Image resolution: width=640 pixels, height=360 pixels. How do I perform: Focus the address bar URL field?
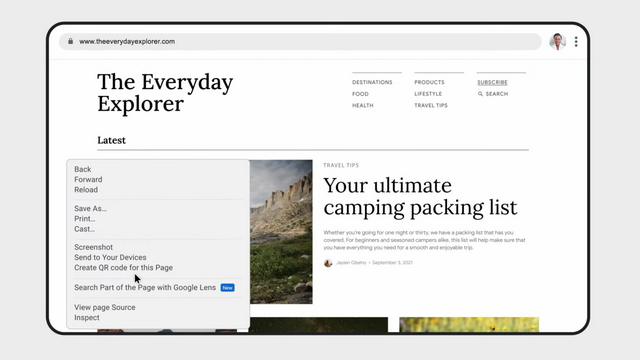click(300, 42)
